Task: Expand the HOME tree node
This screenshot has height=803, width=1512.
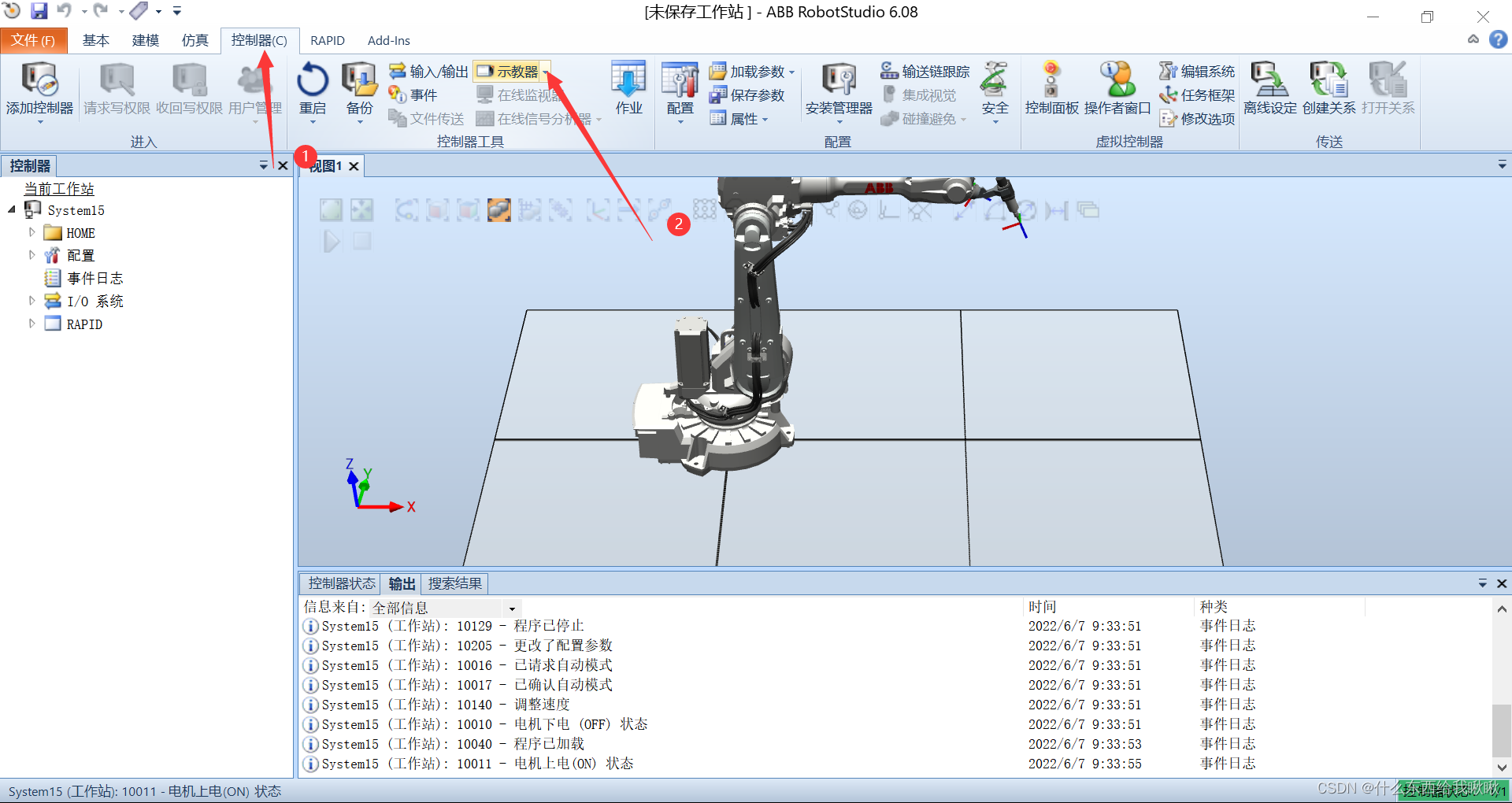Action: (x=31, y=232)
